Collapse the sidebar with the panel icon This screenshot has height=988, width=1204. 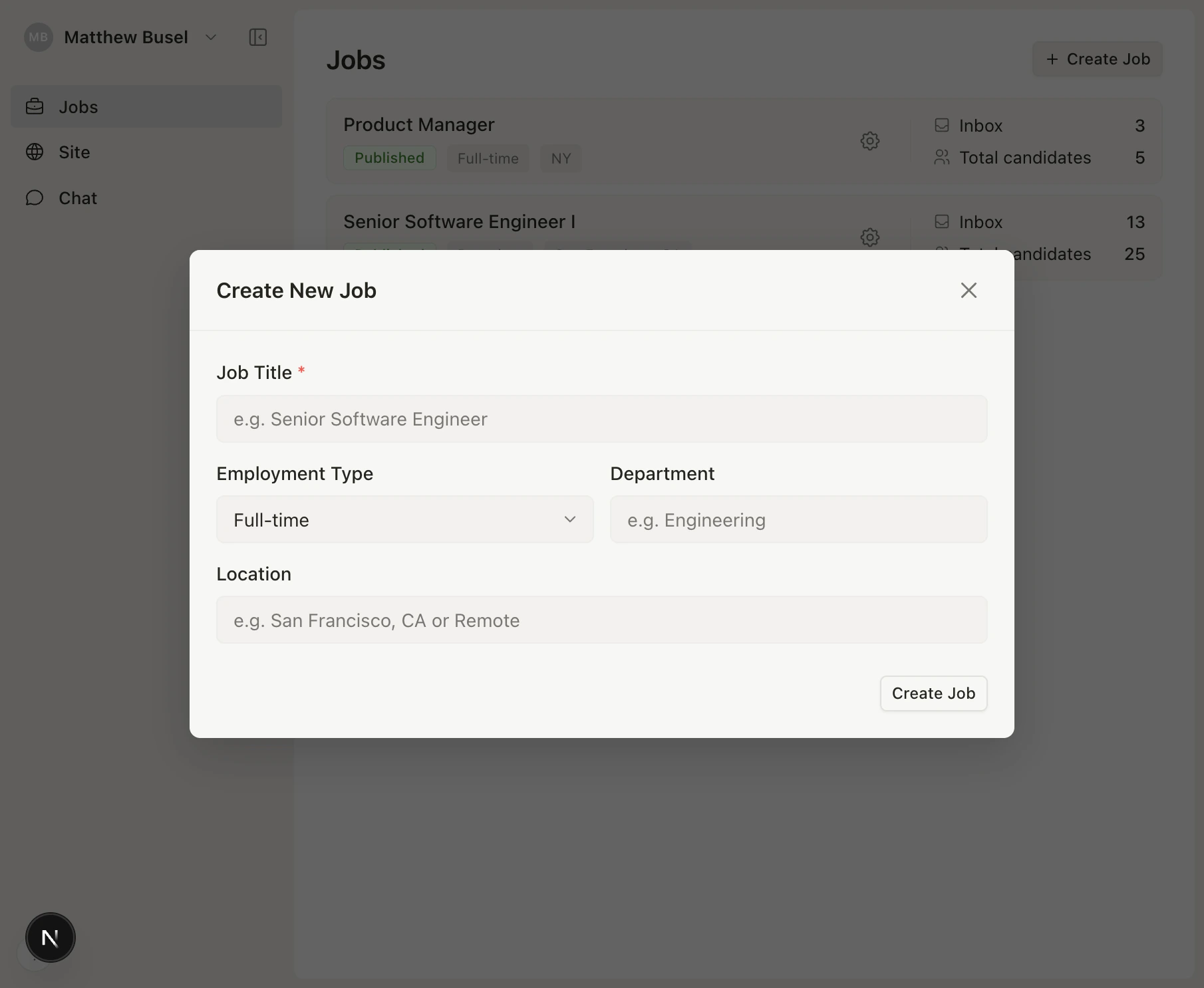click(x=257, y=37)
